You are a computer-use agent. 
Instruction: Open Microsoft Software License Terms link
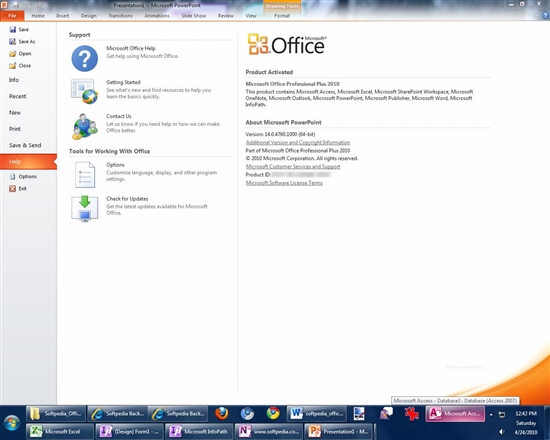tap(284, 183)
